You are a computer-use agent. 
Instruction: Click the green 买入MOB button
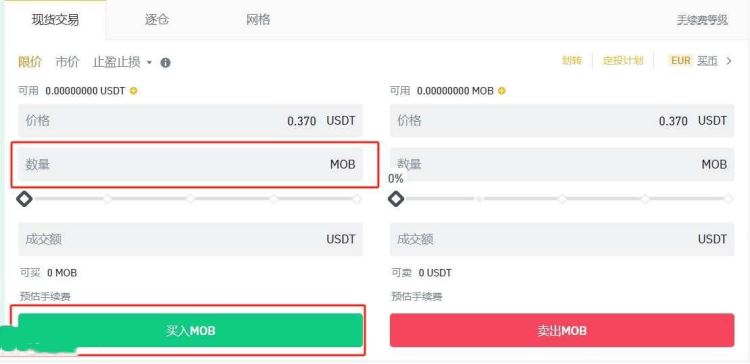click(x=190, y=331)
